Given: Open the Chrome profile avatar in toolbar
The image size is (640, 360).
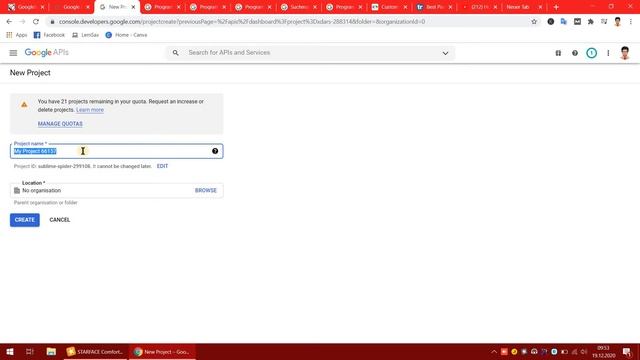Looking at the screenshot, I should [618, 22].
